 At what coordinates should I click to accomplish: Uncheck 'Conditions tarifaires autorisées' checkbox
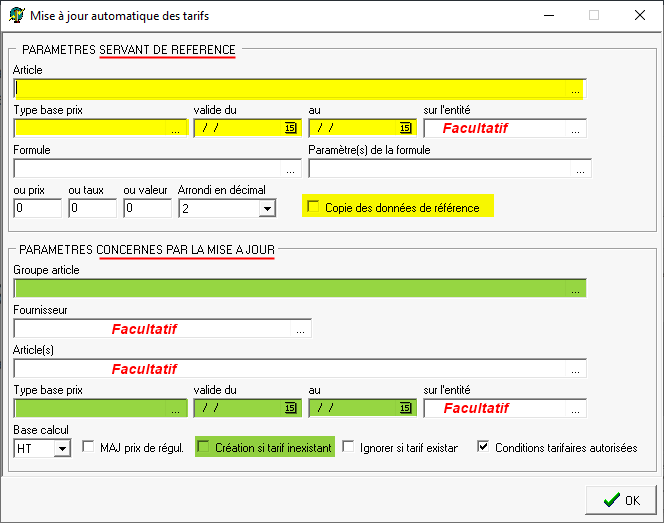(x=484, y=447)
